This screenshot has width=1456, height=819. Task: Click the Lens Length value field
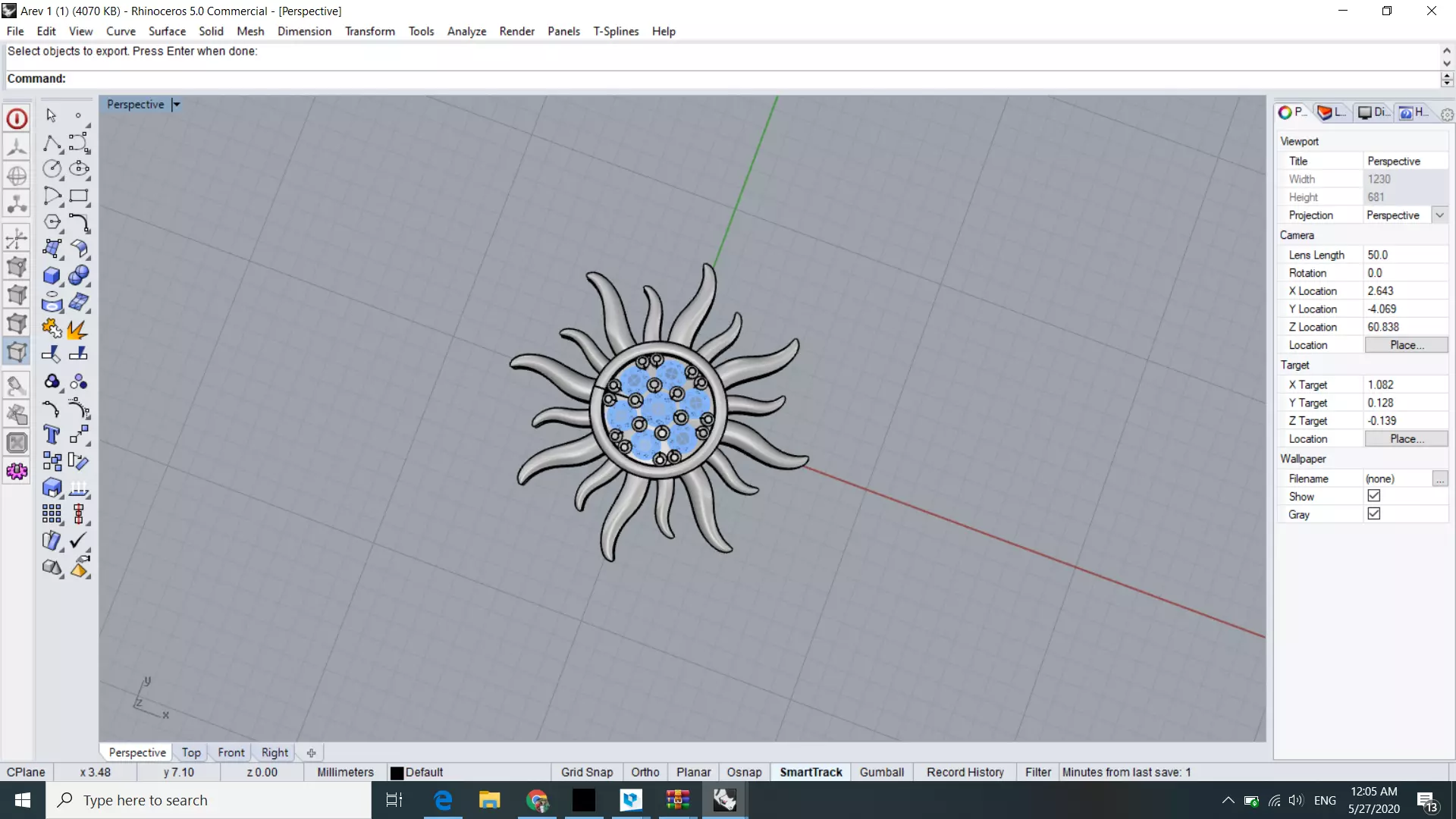coord(1406,255)
